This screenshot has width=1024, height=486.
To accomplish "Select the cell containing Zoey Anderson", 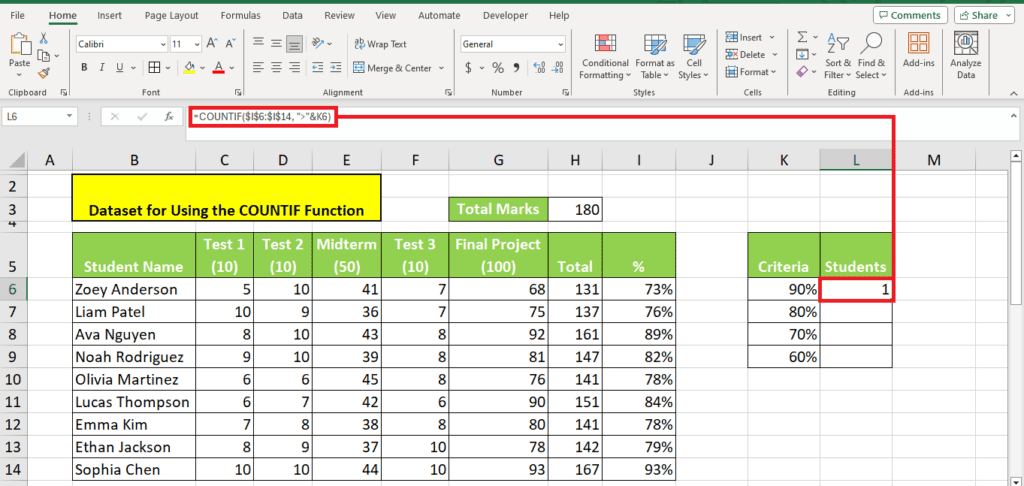I will click(x=134, y=289).
